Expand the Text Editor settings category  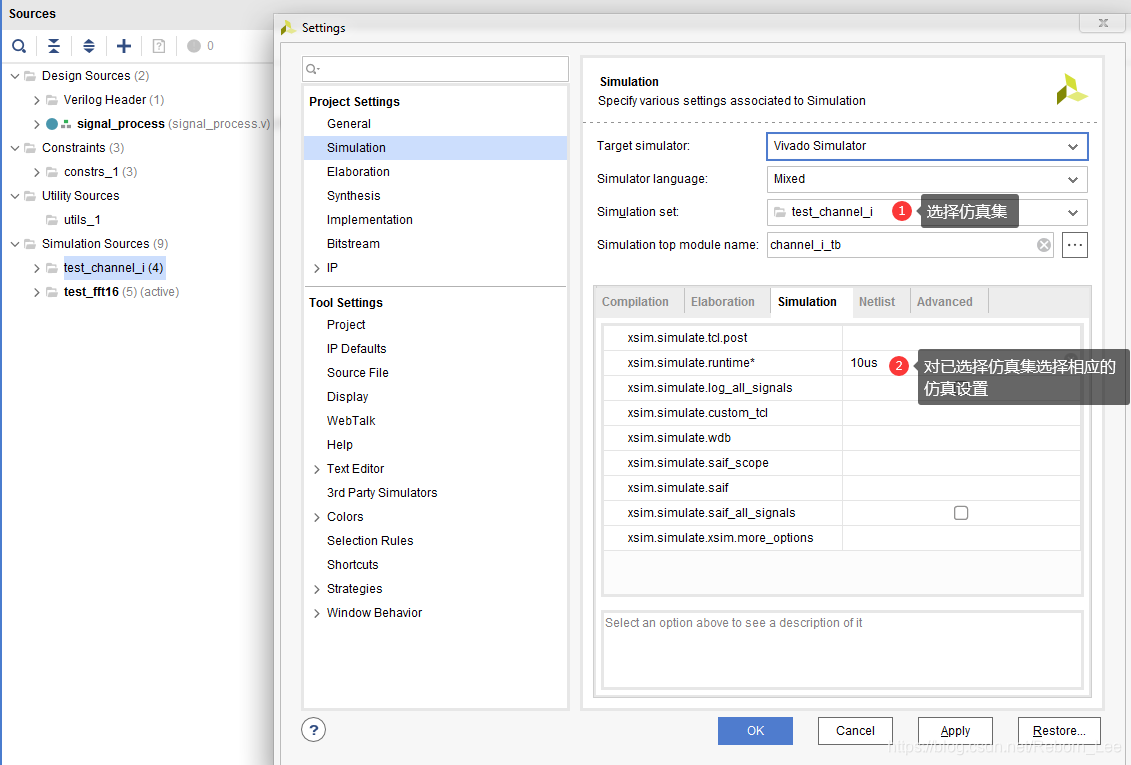317,469
